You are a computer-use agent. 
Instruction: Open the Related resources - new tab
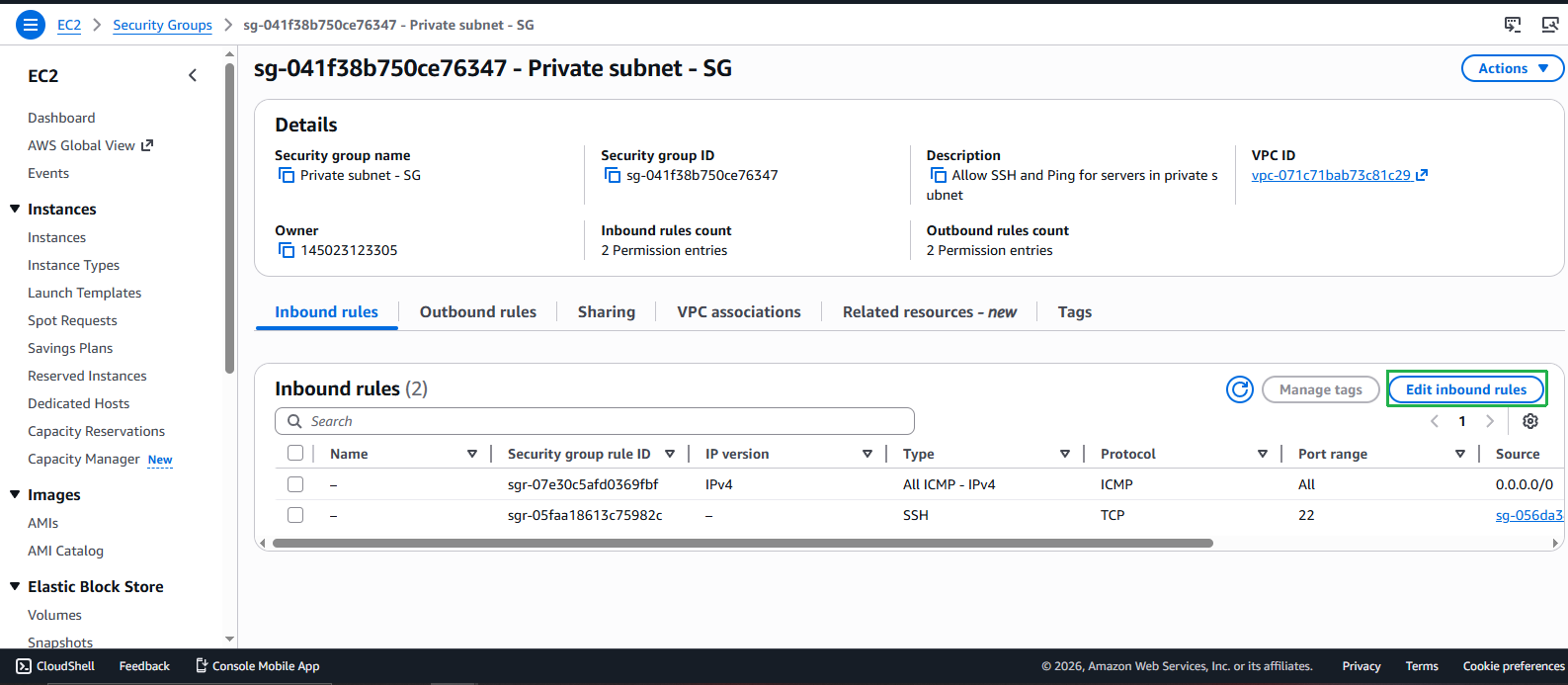point(930,312)
